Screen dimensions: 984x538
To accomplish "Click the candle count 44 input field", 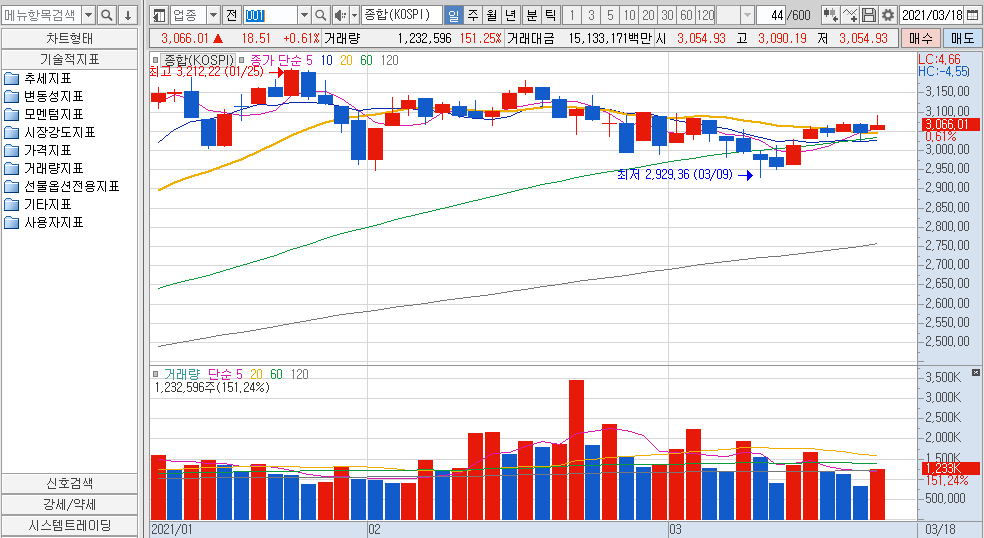I will 771,15.
